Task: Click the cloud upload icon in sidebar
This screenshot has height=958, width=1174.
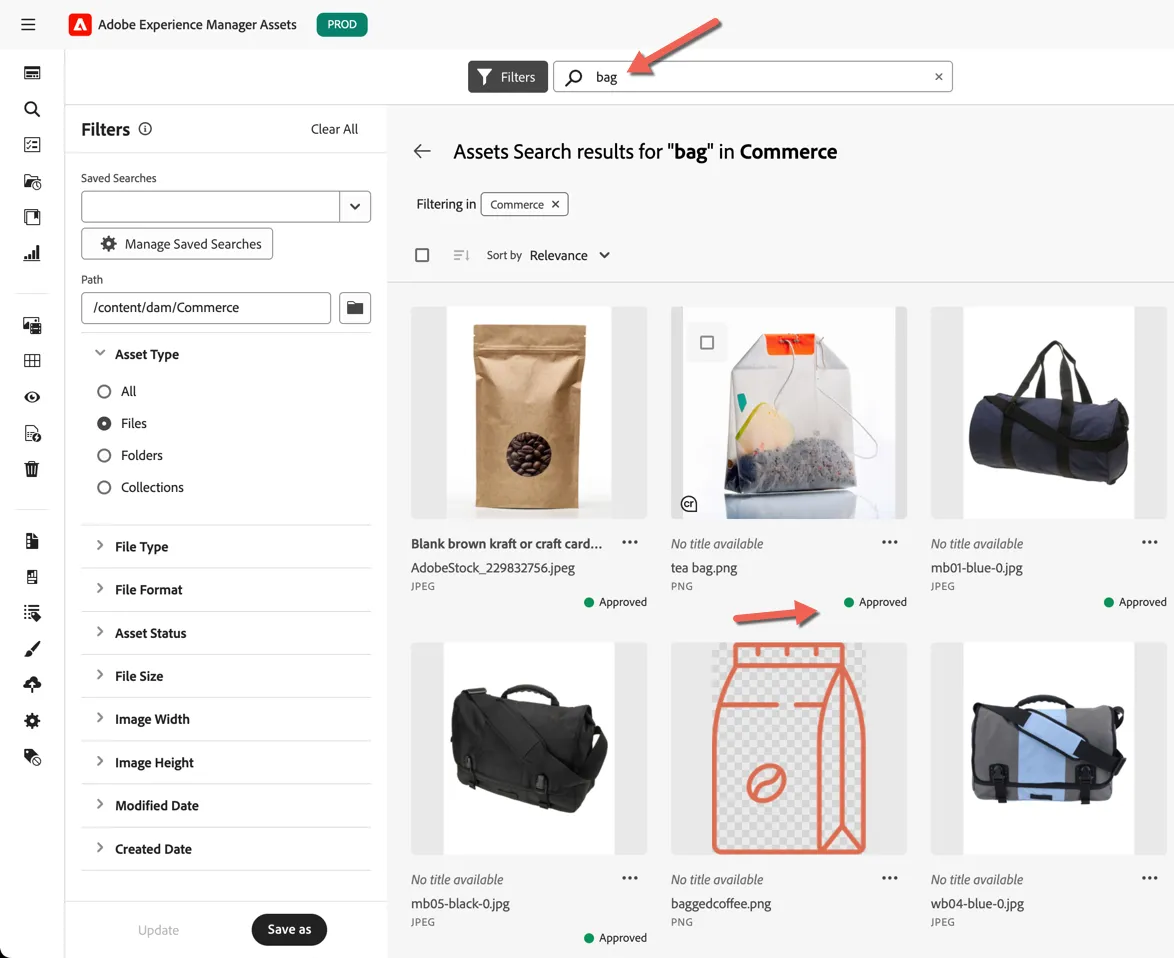Action: pos(31,685)
